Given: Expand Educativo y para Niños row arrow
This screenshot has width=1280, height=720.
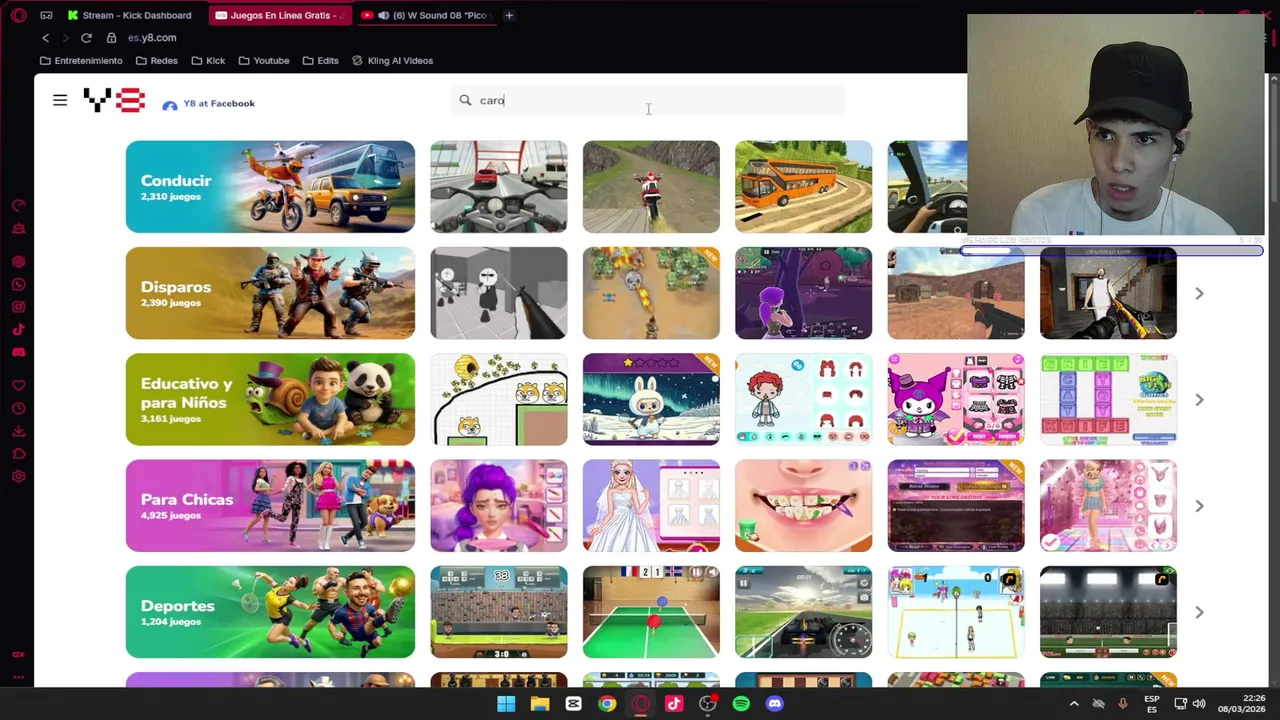Looking at the screenshot, I should click(x=1199, y=400).
